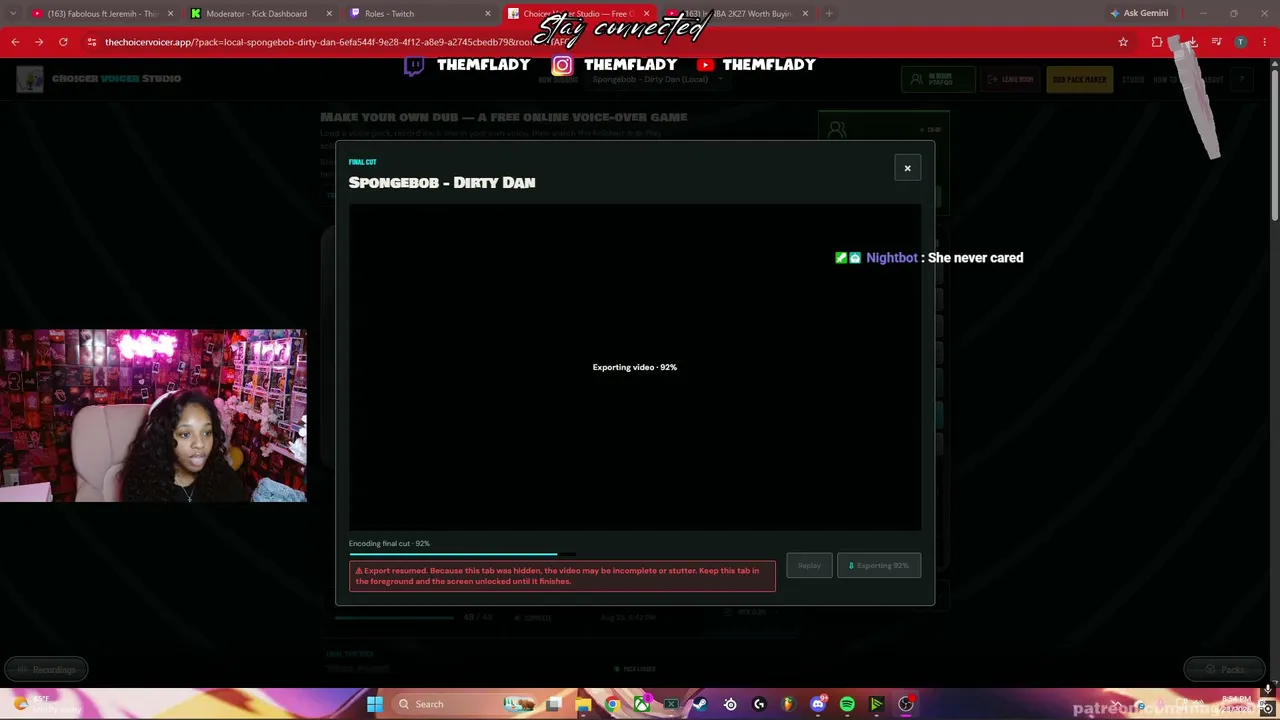Click the export resumed warning message
This screenshot has width=1280, height=720.
(562, 576)
